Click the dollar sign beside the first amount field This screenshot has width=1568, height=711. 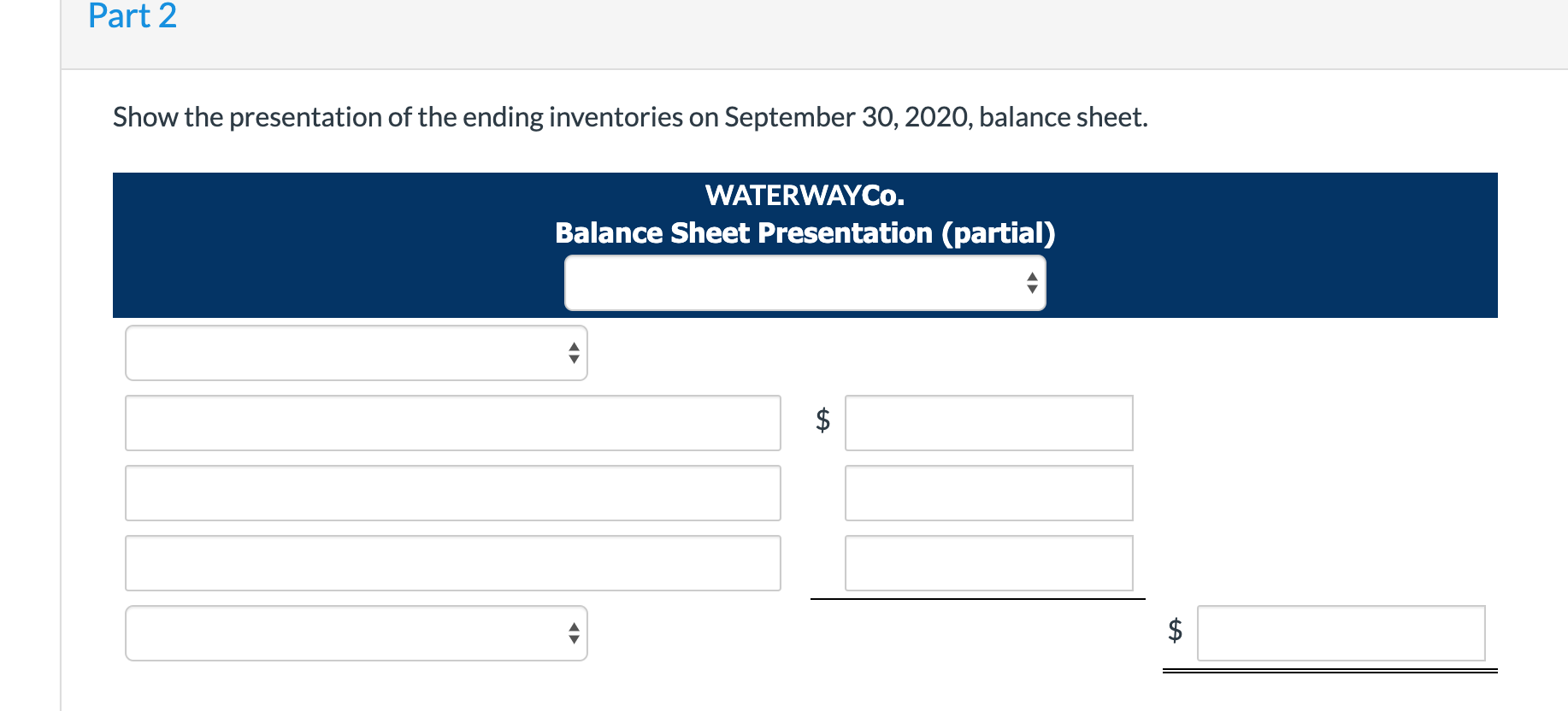(821, 422)
